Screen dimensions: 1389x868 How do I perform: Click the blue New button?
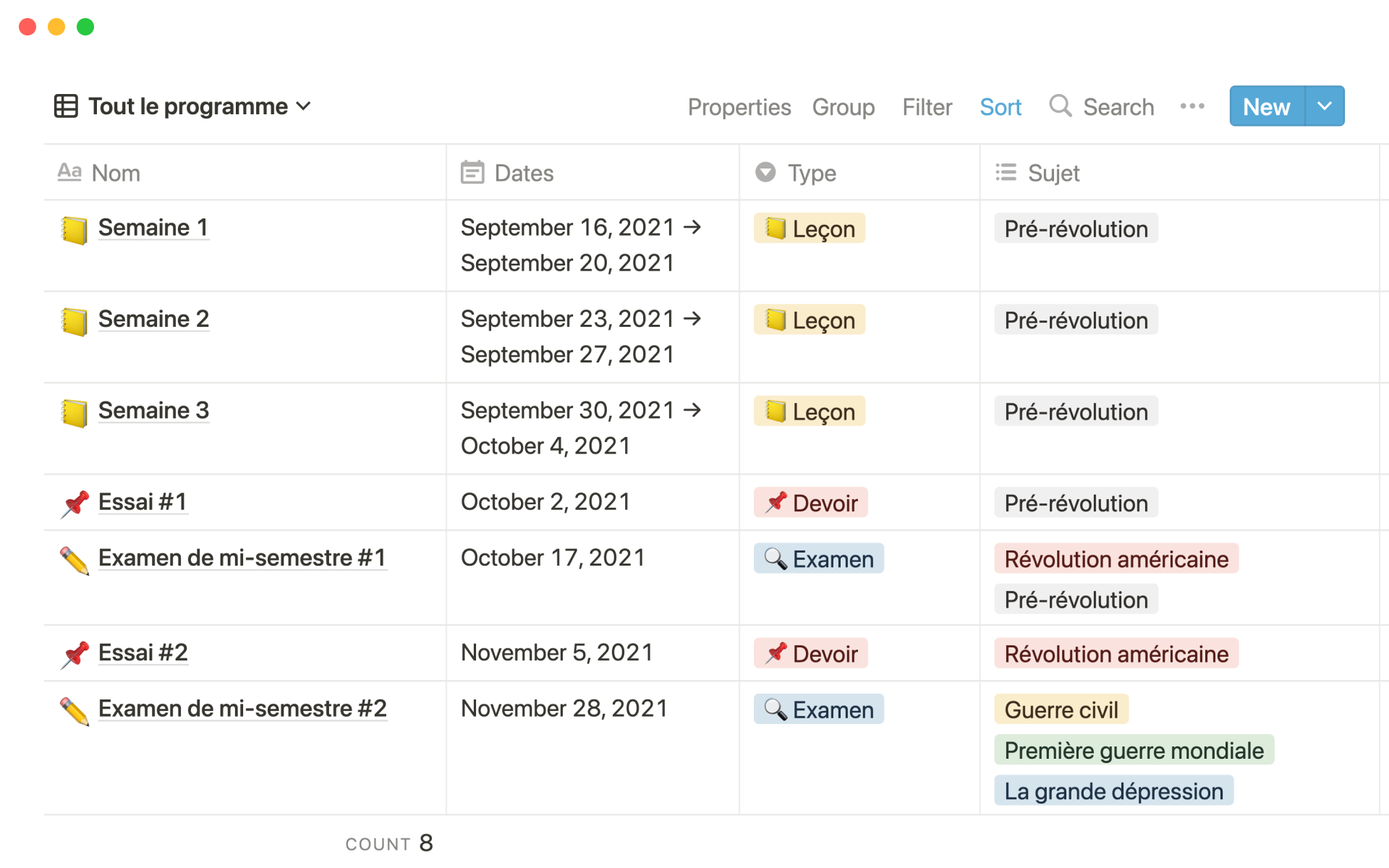coord(1266,106)
